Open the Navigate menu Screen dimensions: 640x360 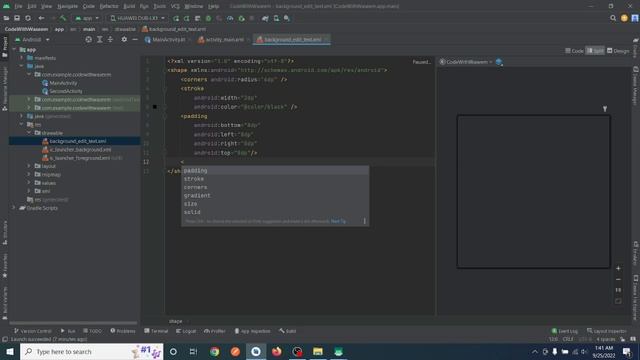click(67, 6)
